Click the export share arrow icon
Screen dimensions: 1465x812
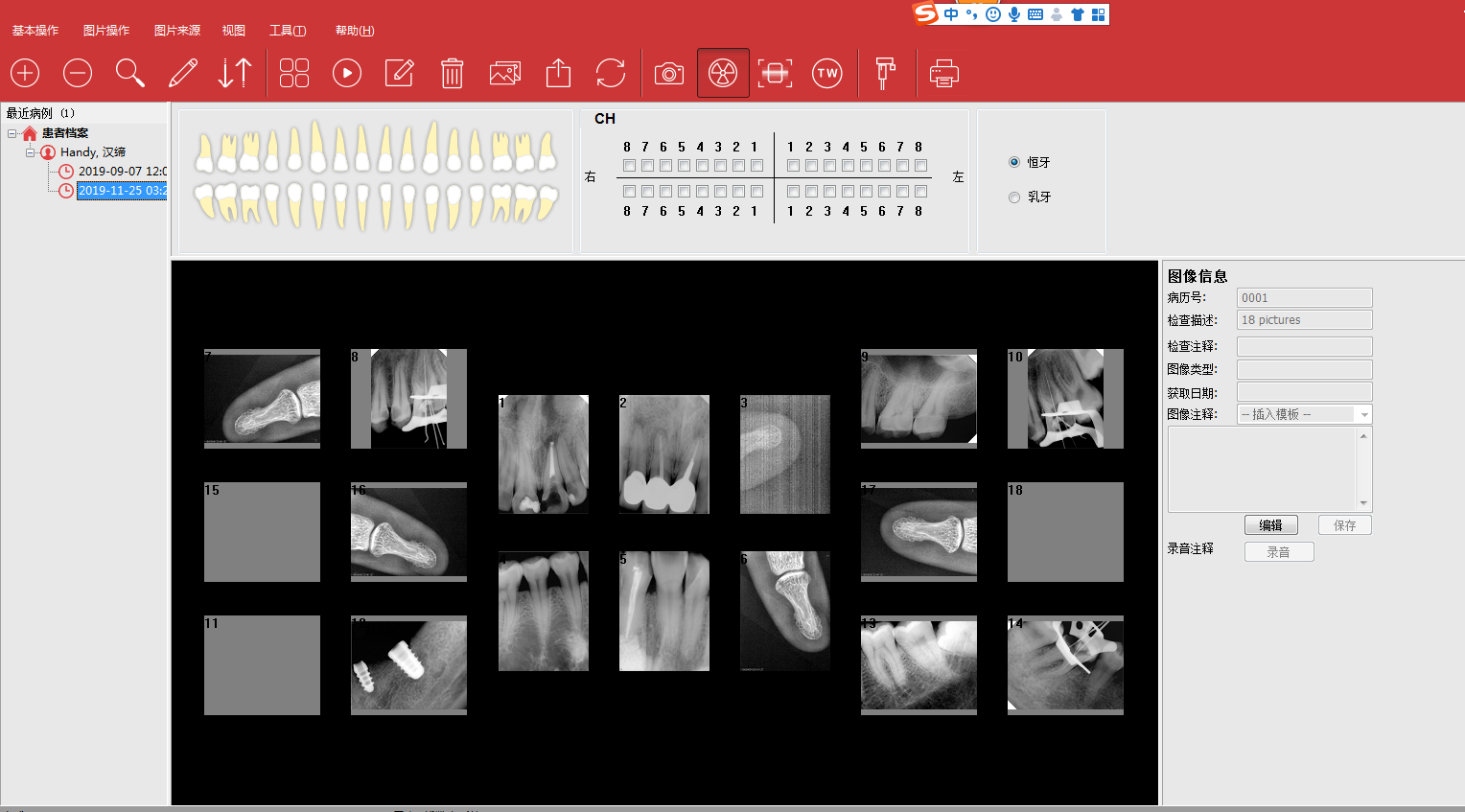558,73
